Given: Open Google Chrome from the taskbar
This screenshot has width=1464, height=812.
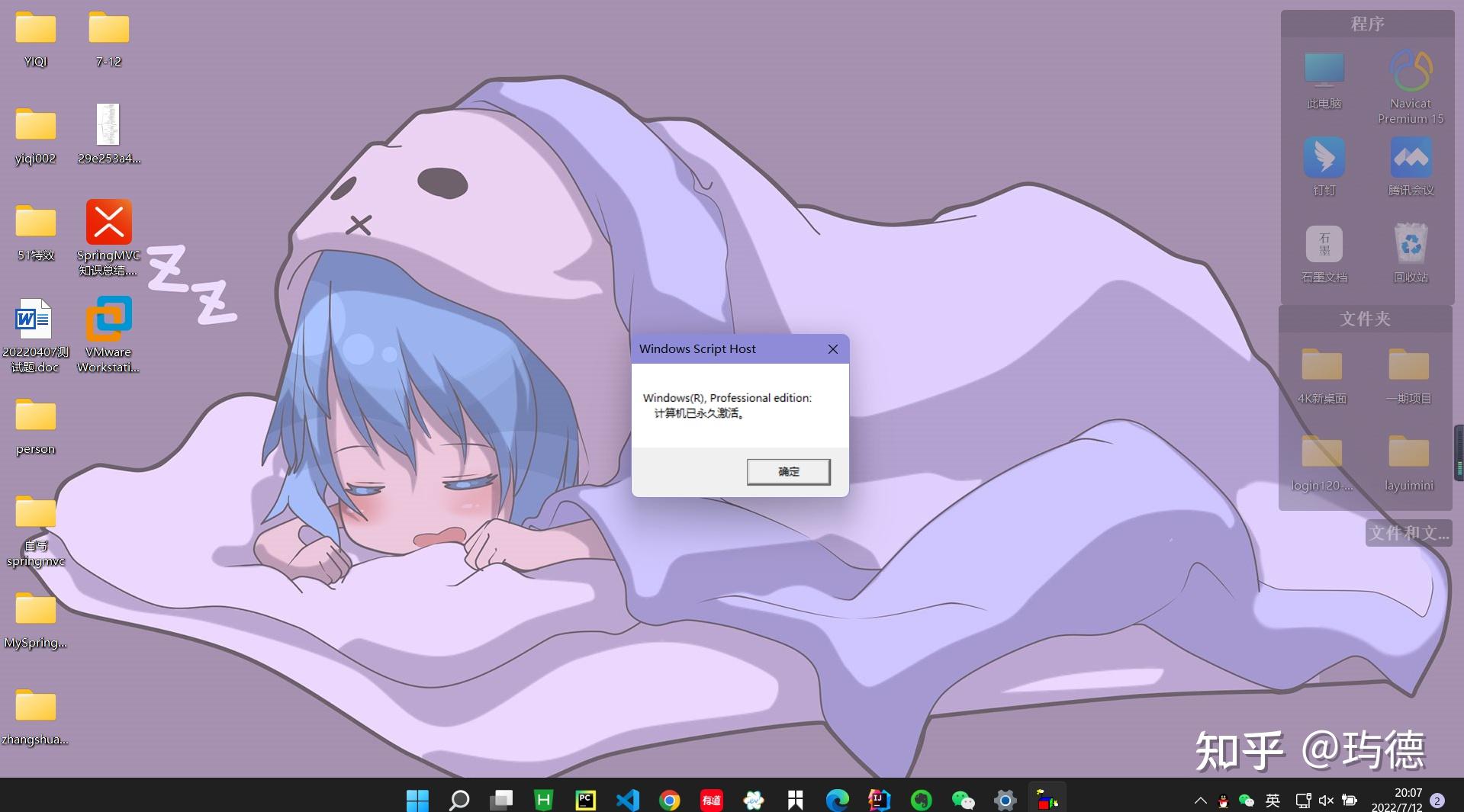Looking at the screenshot, I should click(669, 800).
